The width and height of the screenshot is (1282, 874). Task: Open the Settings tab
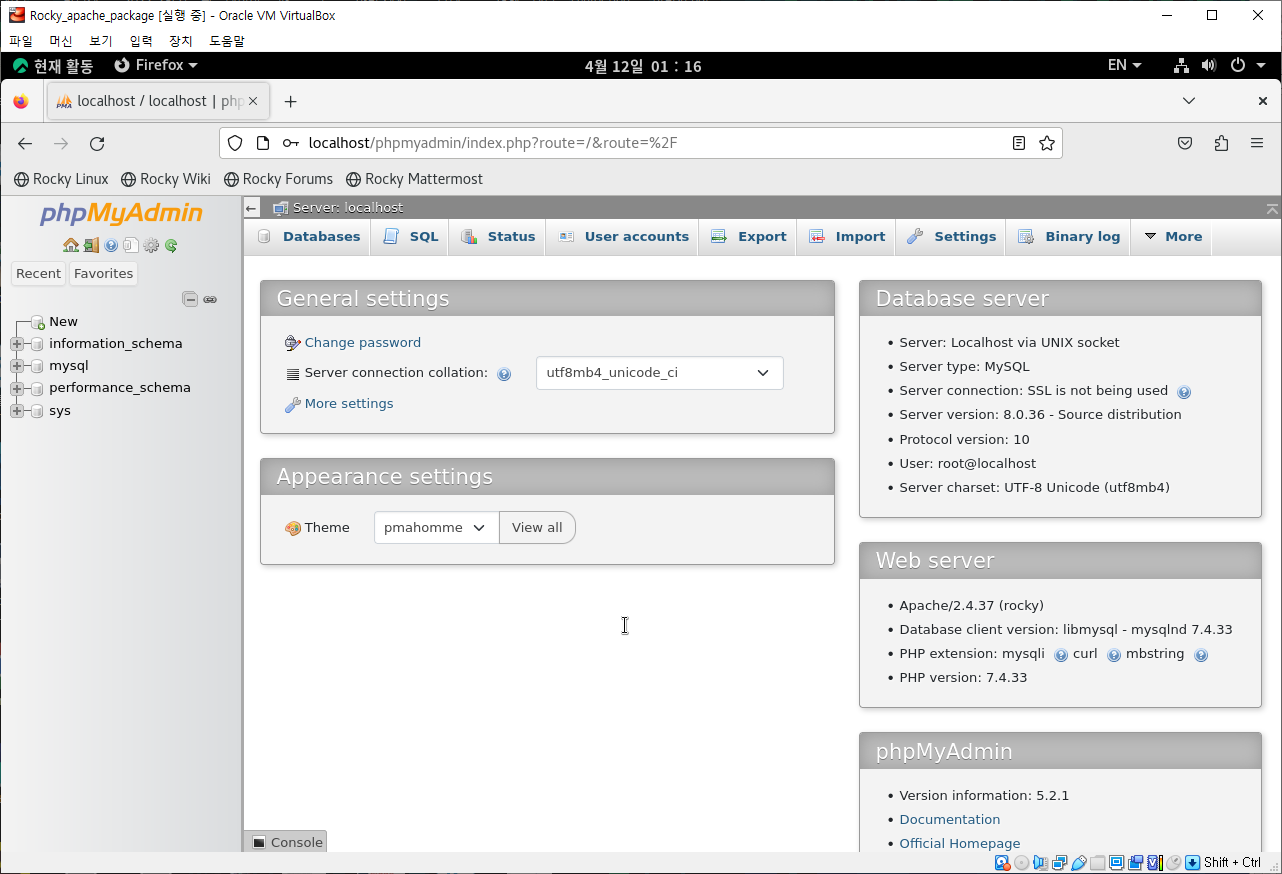(x=951, y=237)
